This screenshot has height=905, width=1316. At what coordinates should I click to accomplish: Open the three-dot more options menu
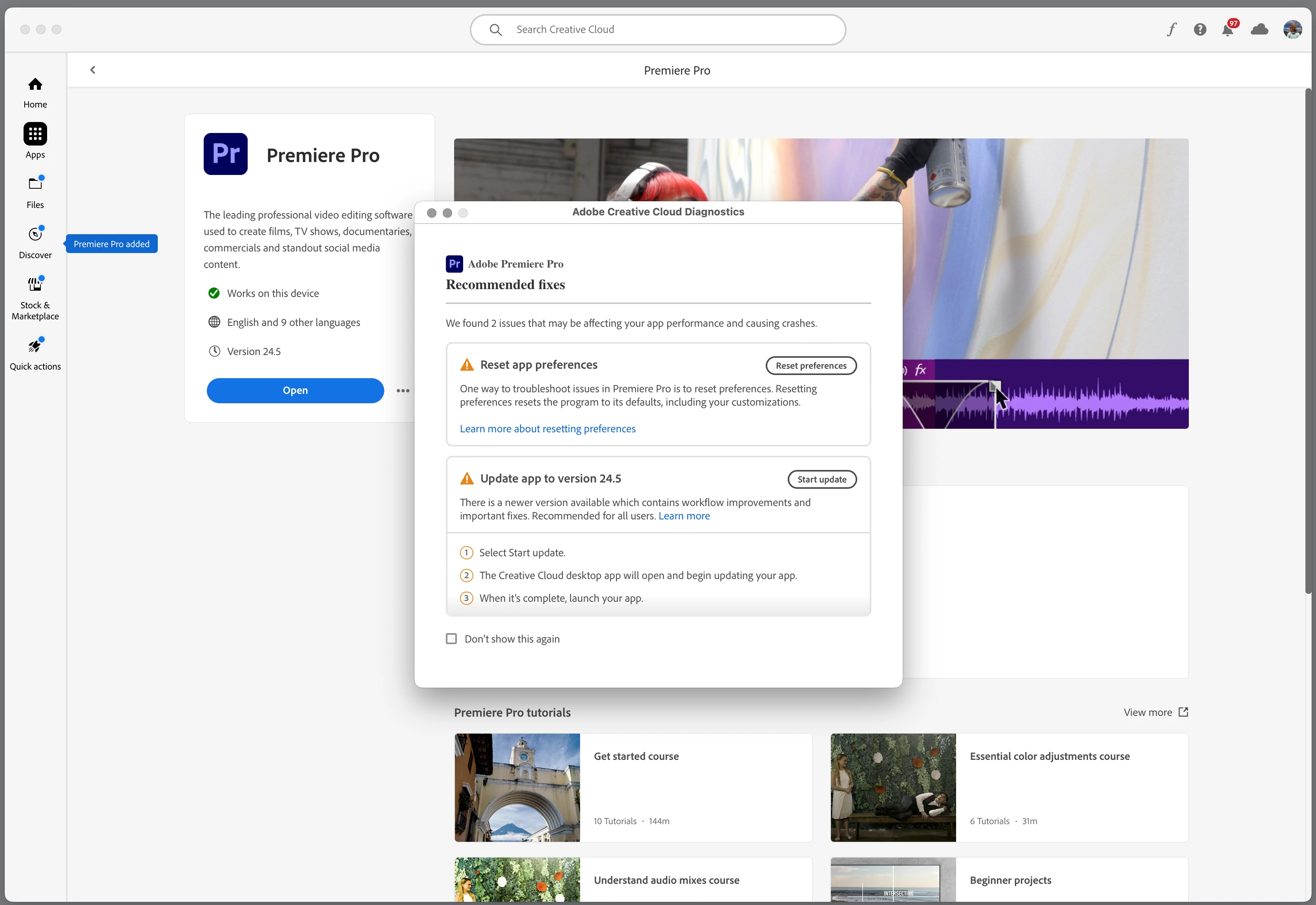tap(403, 391)
